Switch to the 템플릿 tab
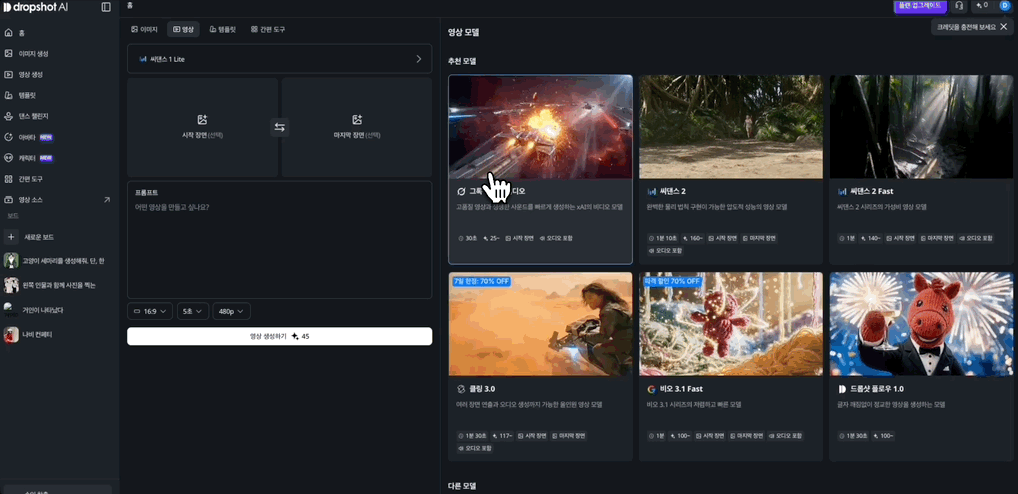 click(x=222, y=30)
